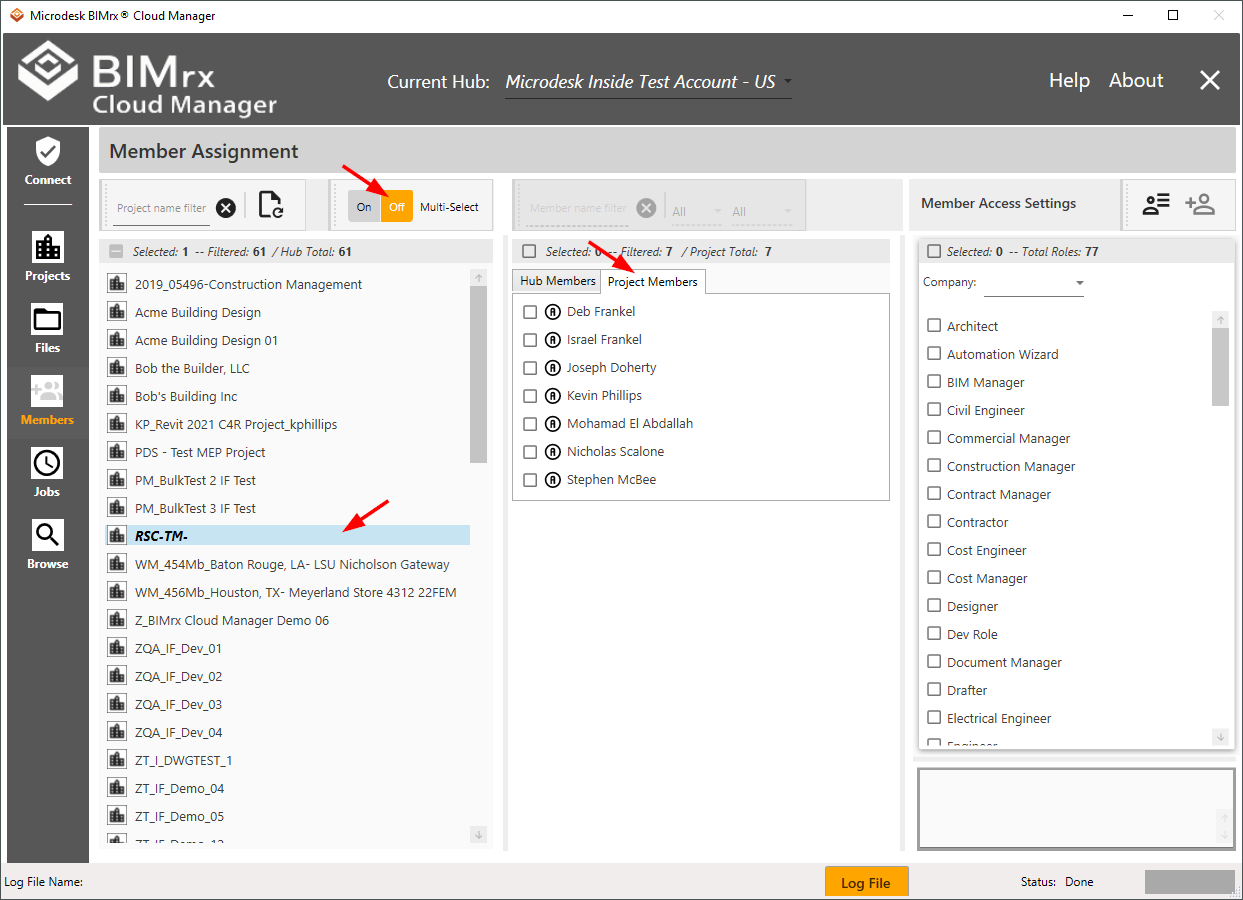The image size is (1243, 900).
Task: Switch to the Project Members tab
Action: (x=653, y=282)
